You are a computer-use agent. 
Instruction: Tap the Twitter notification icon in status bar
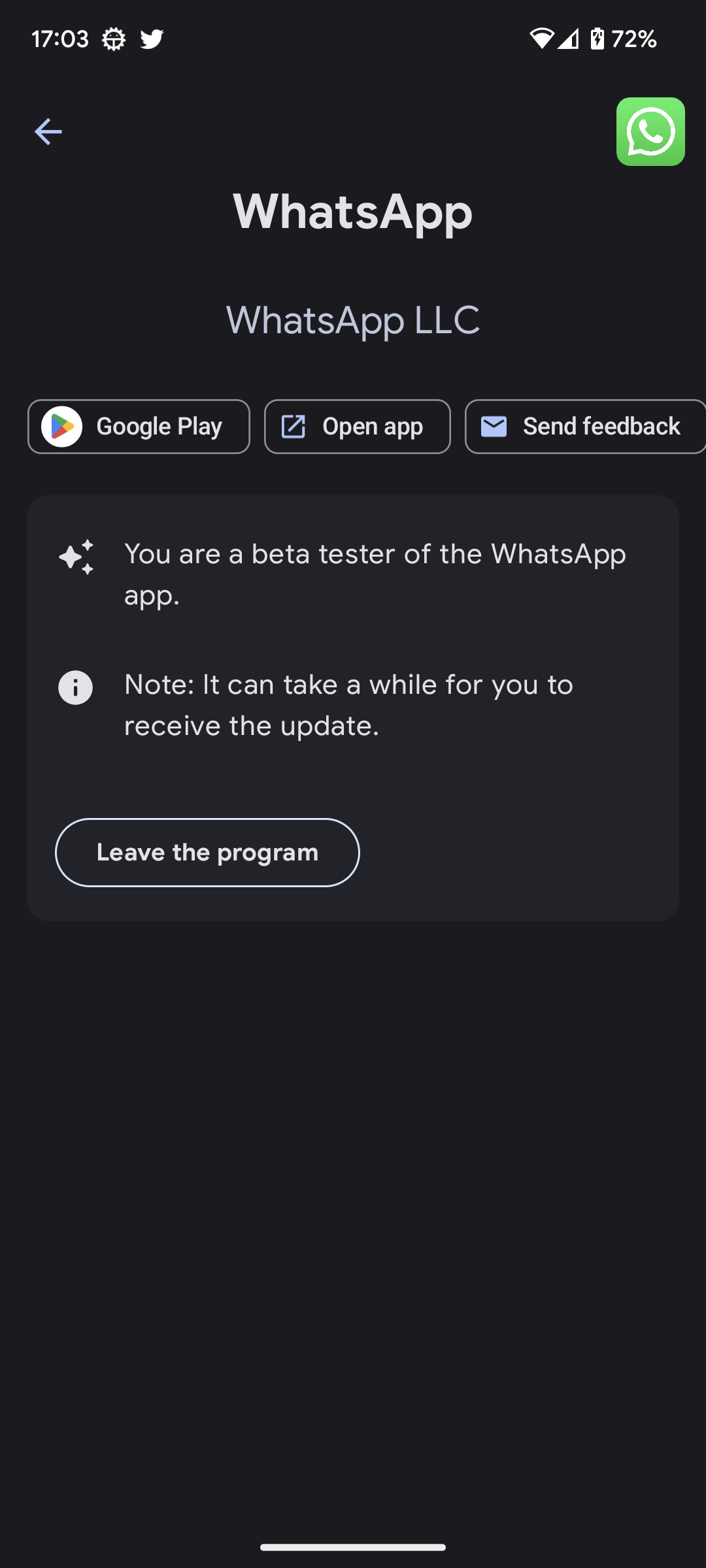(152, 39)
